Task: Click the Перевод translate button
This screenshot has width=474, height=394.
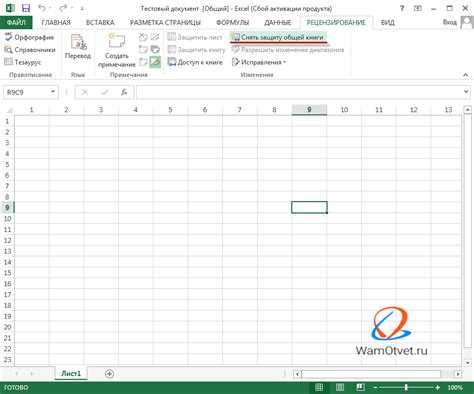Action: [78, 47]
